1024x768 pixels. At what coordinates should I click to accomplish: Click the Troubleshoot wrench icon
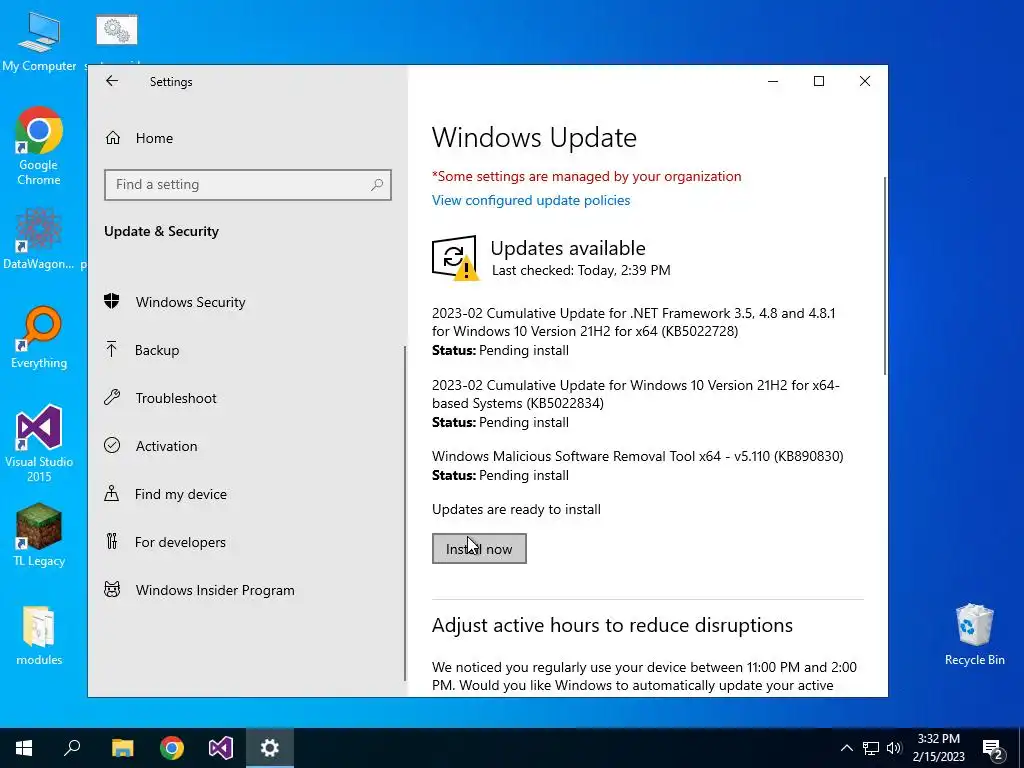click(x=112, y=397)
